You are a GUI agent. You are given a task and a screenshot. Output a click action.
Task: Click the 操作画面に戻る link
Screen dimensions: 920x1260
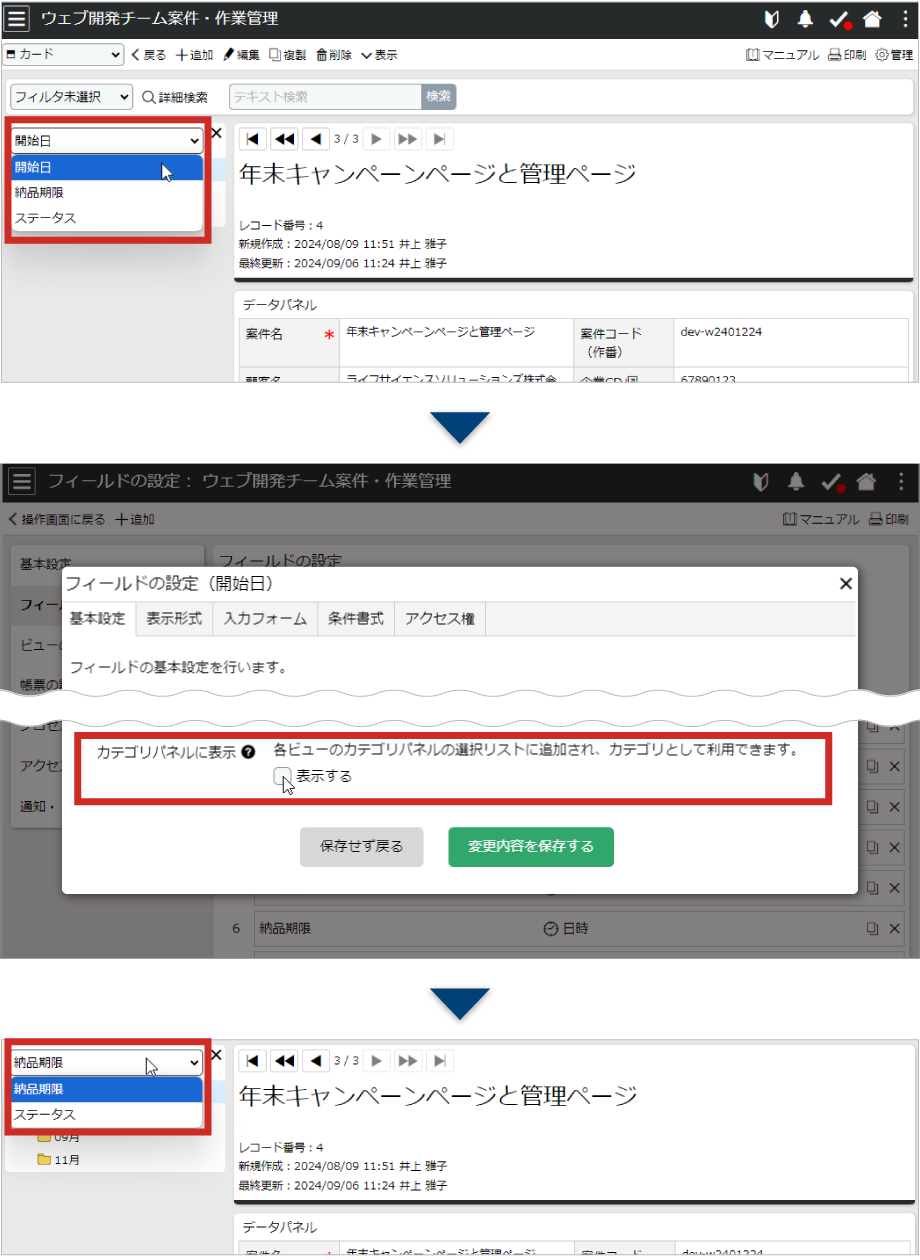tap(56, 519)
